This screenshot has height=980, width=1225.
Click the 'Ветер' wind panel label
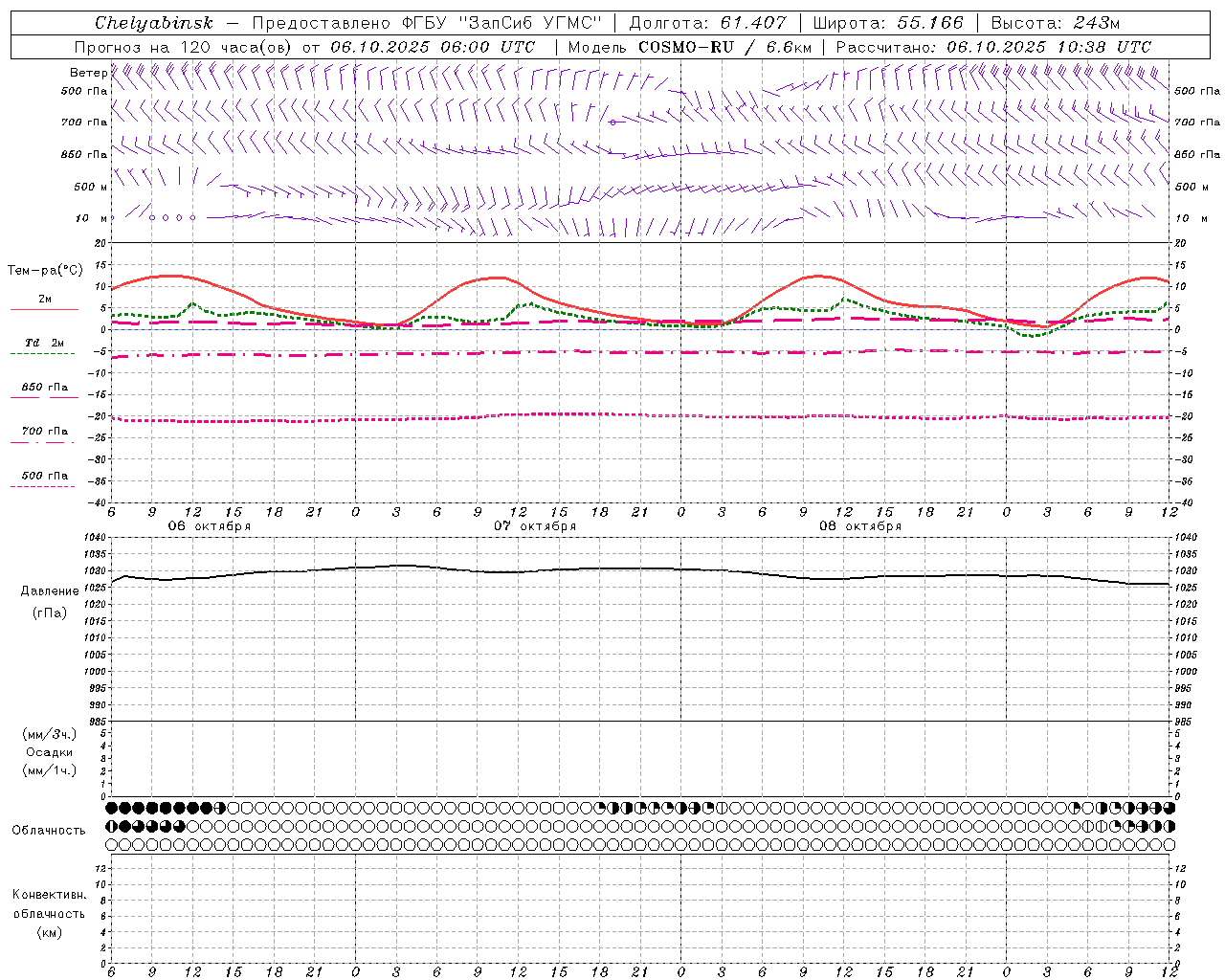point(88,73)
